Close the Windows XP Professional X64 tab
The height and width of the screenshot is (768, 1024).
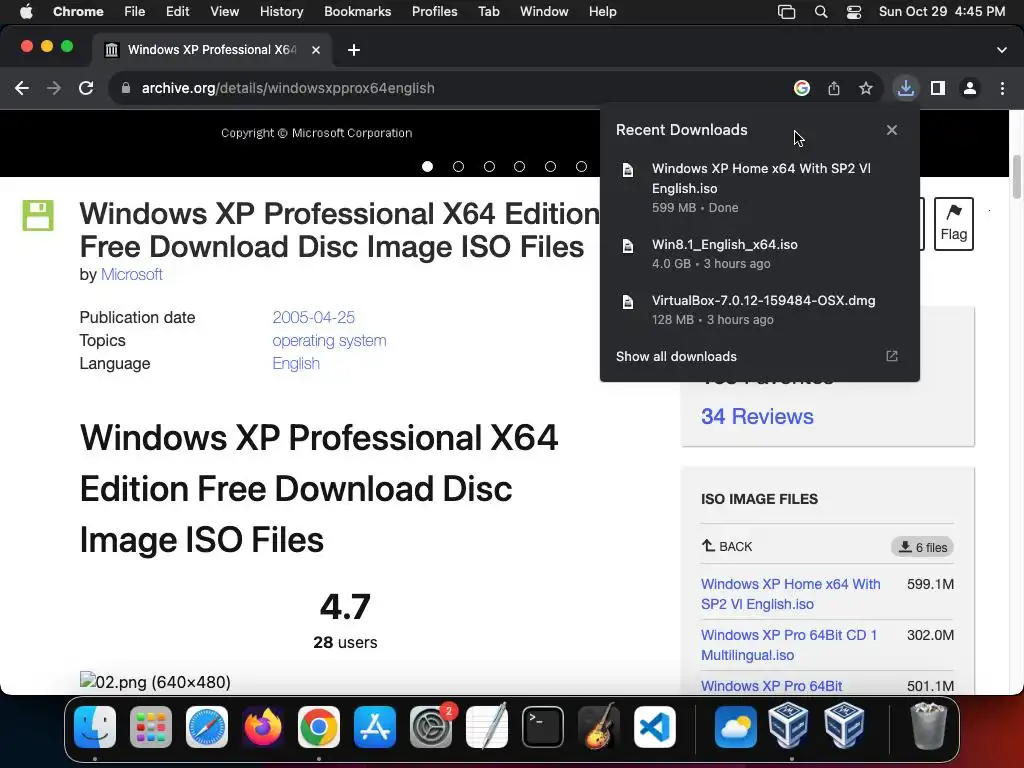tap(315, 50)
